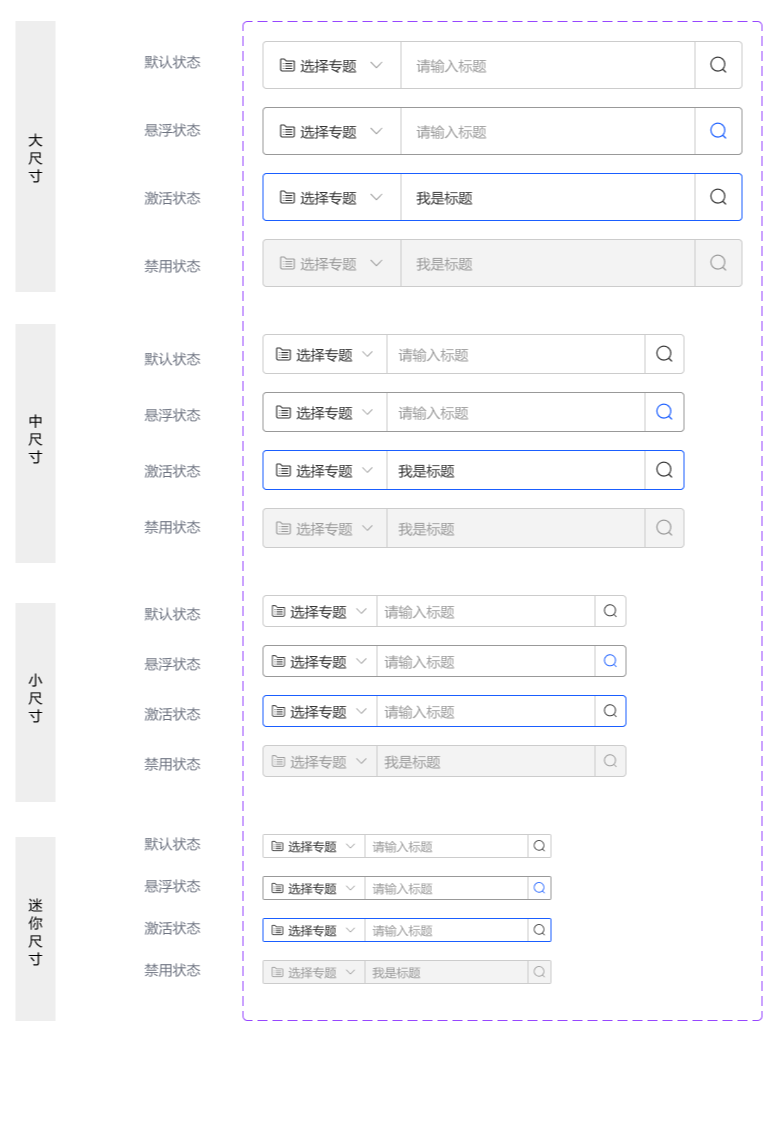Viewport: 781px width, 1136px height.
Task: Click blue search icon in mini hover-state row
Action: [x=539, y=888]
